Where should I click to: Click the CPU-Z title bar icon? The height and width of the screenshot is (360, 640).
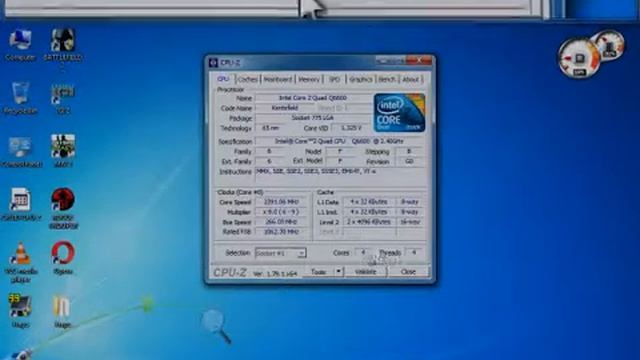pyautogui.click(x=213, y=62)
